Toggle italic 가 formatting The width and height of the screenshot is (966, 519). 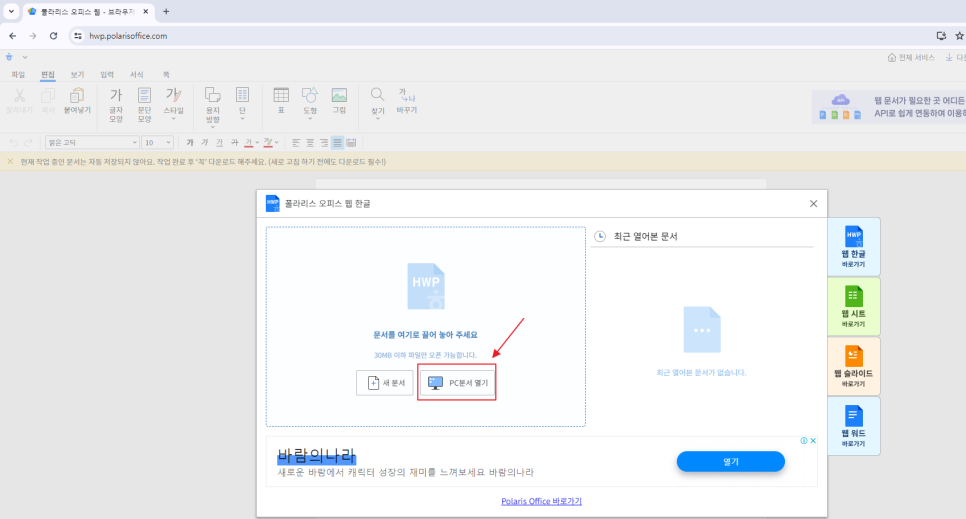click(205, 142)
